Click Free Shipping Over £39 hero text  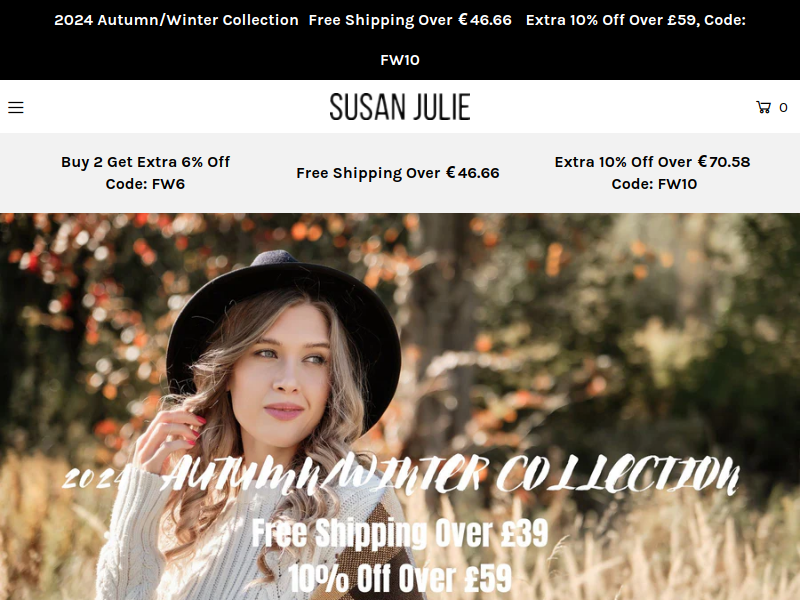point(399,533)
